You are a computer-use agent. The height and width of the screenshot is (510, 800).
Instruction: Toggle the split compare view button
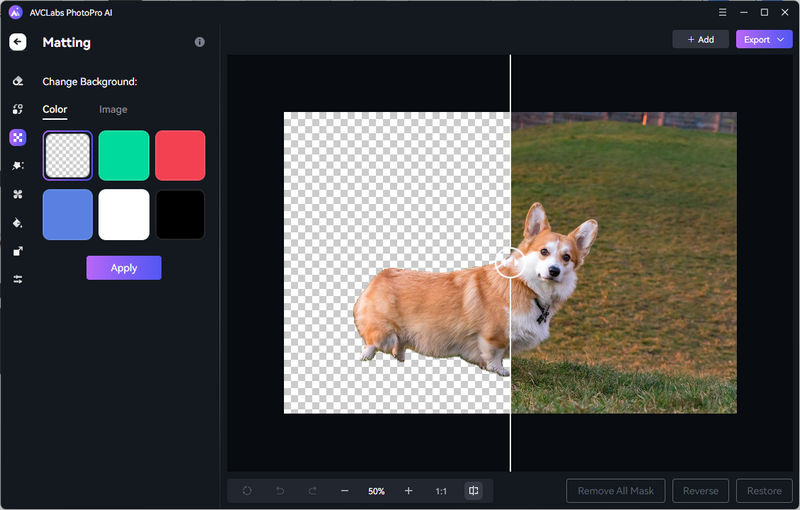point(473,491)
